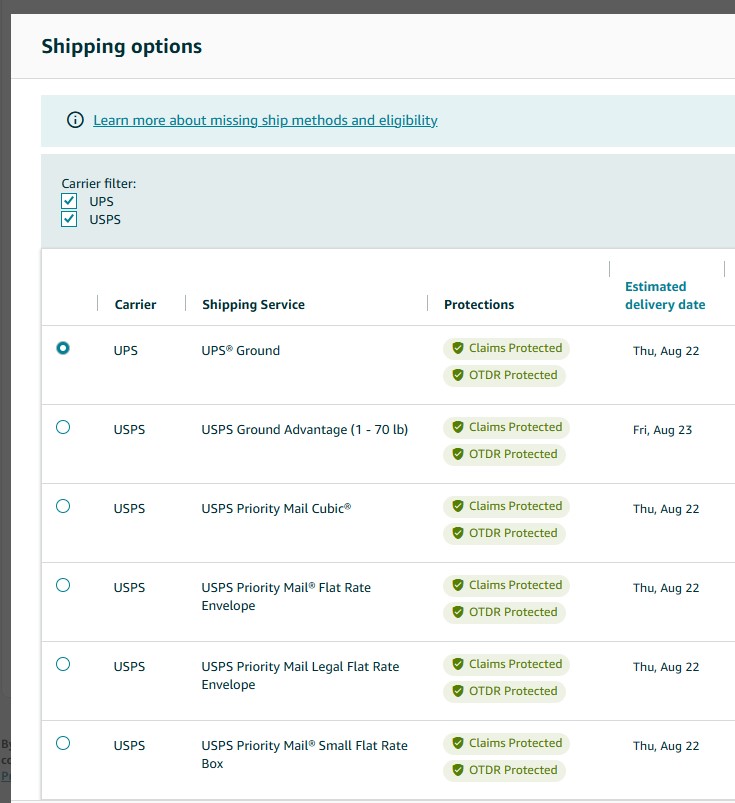This screenshot has width=735, height=803.
Task: Click Claims Protected badge in Priority Mail Flat Rate Envelope row
Action: coord(507,585)
